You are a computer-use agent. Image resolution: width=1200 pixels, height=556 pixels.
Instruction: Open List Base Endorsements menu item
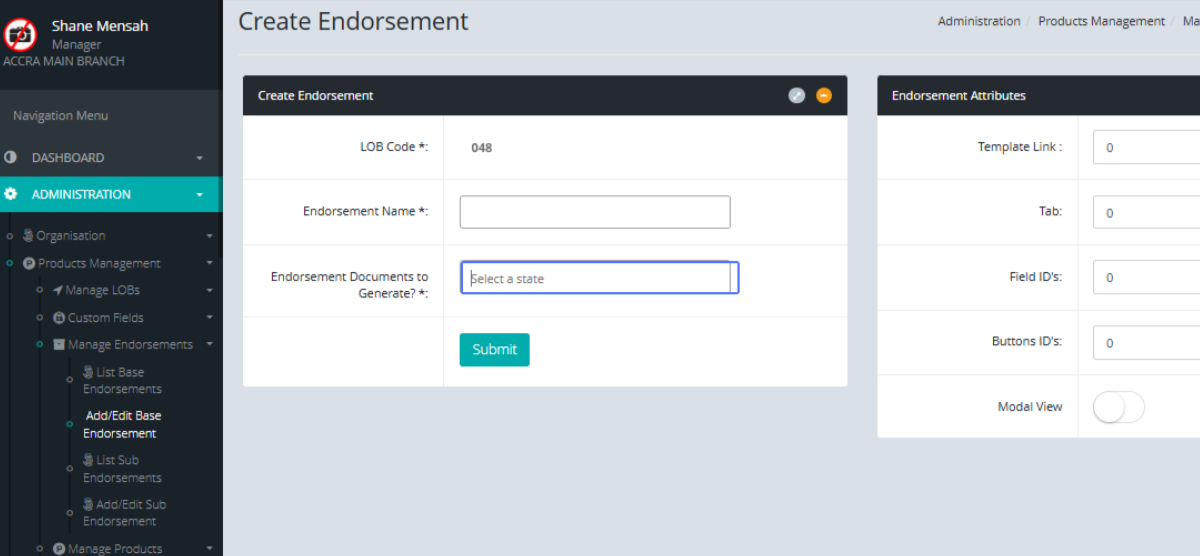click(122, 380)
